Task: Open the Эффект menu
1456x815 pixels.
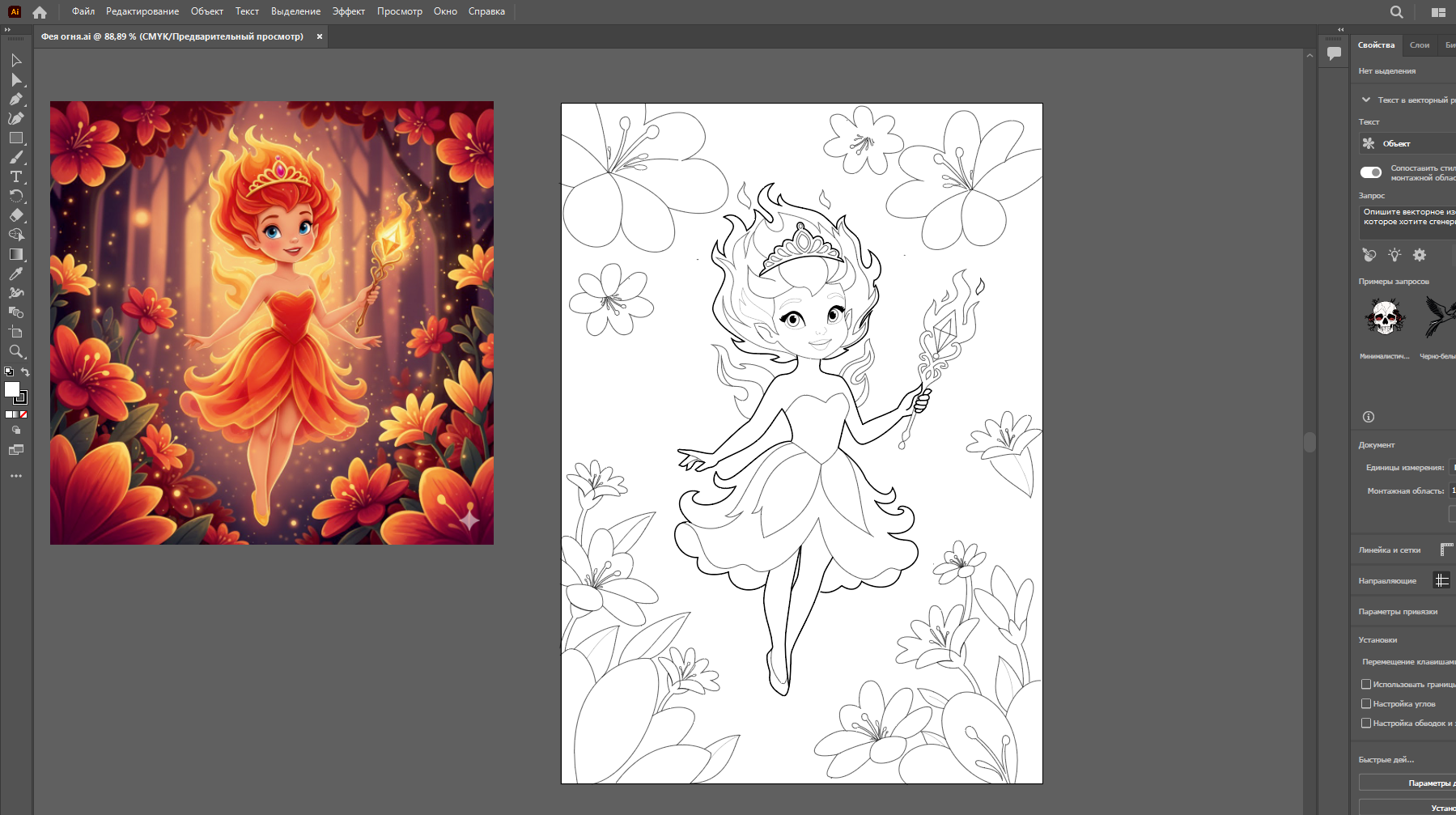Action: point(349,11)
